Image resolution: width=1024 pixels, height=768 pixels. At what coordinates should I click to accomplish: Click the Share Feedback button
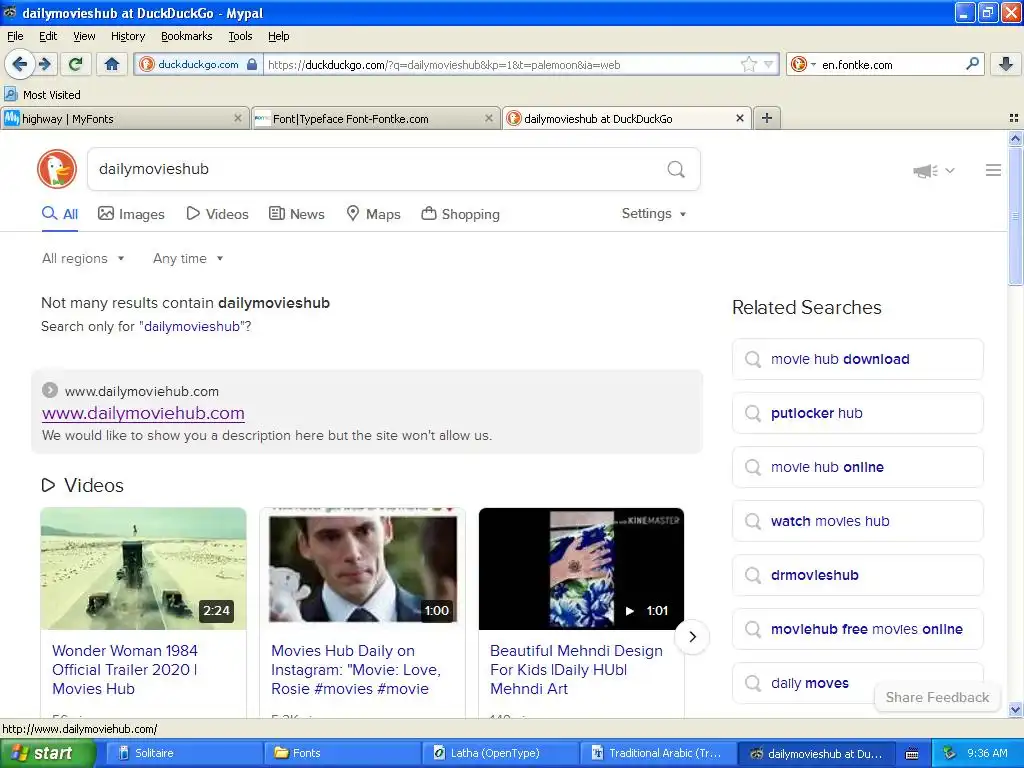(x=937, y=697)
